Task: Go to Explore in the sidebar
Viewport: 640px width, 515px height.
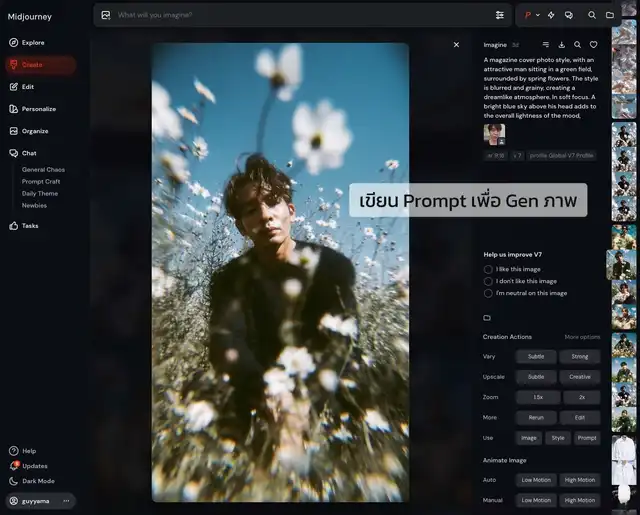Action: click(33, 43)
